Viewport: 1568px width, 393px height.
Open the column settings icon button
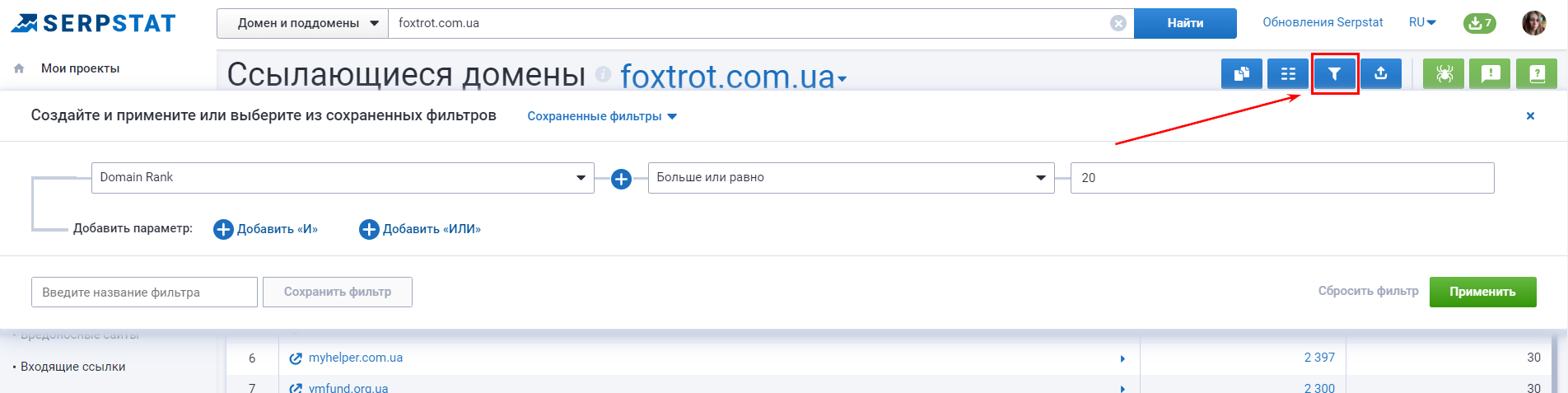1288,74
